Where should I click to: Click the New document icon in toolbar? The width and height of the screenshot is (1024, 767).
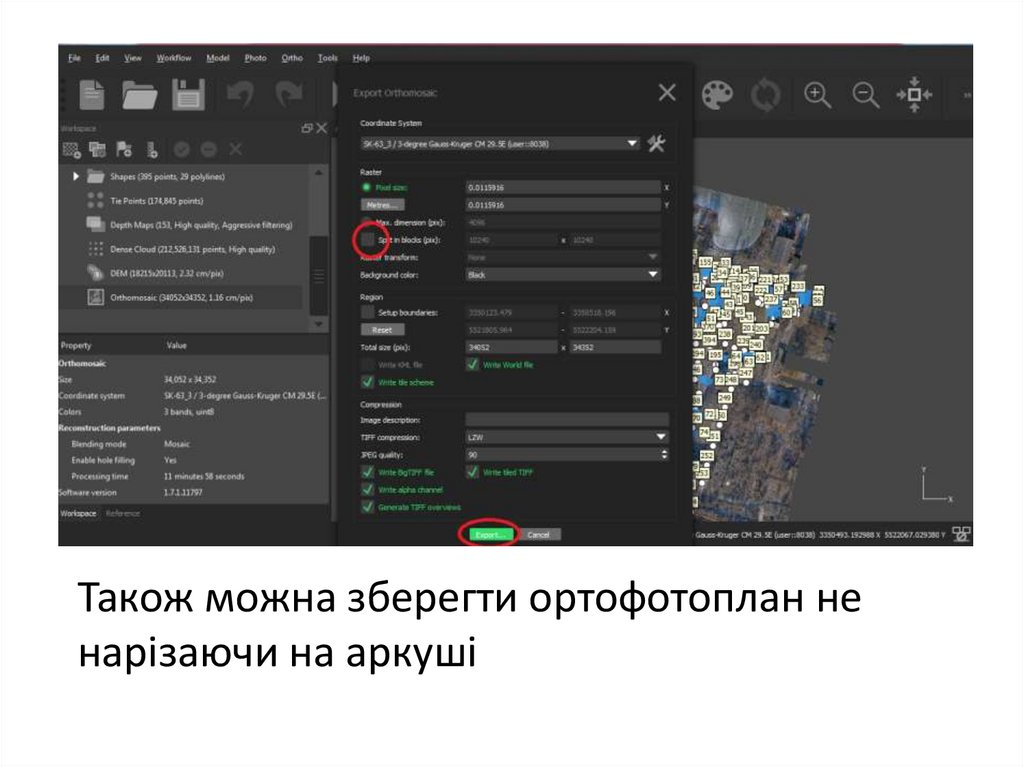pos(91,94)
